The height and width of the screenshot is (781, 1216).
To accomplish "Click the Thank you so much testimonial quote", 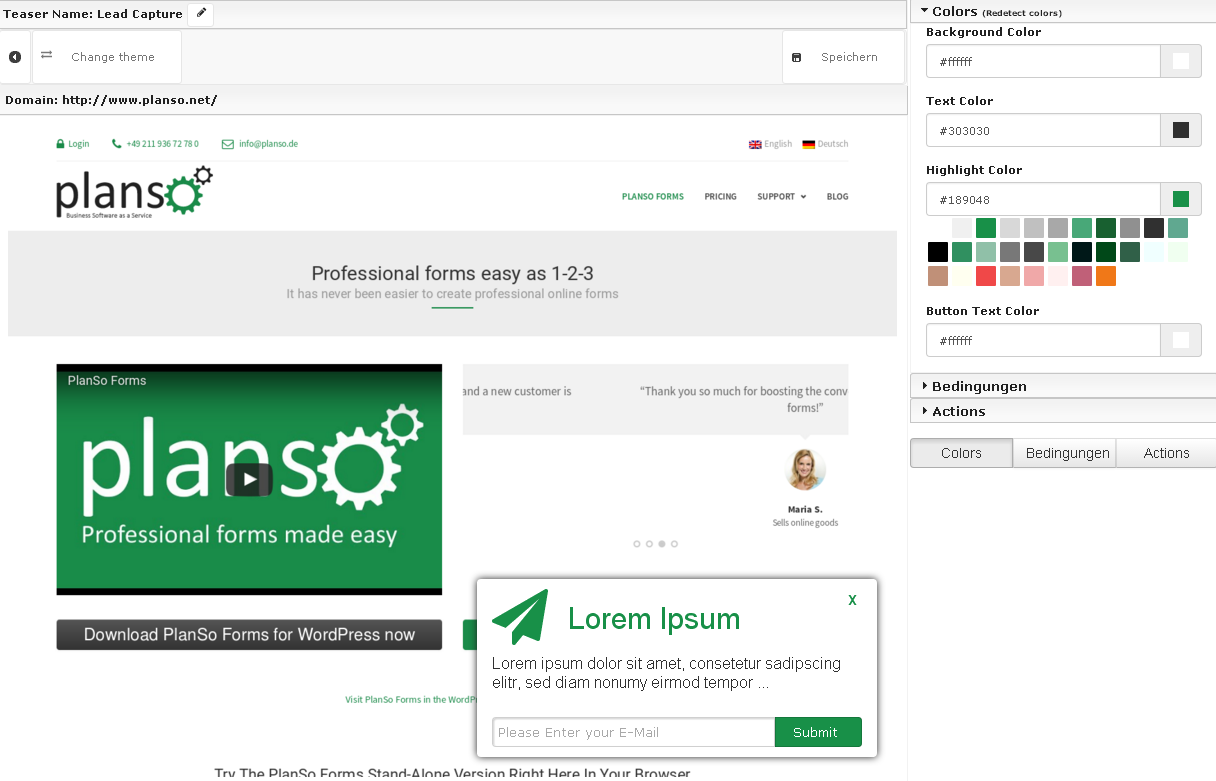I will [x=744, y=399].
